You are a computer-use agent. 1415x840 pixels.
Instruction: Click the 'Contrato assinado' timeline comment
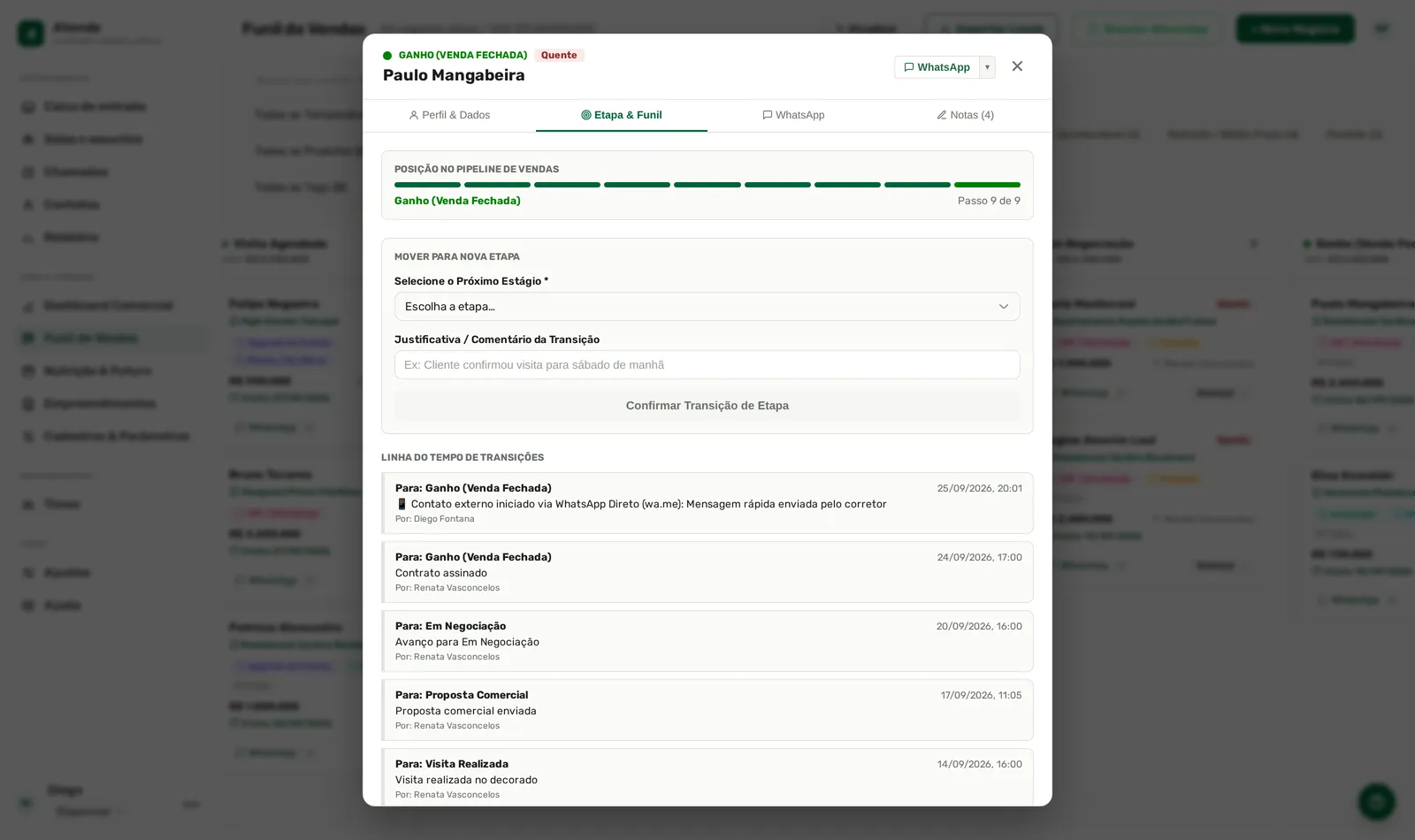click(x=441, y=573)
